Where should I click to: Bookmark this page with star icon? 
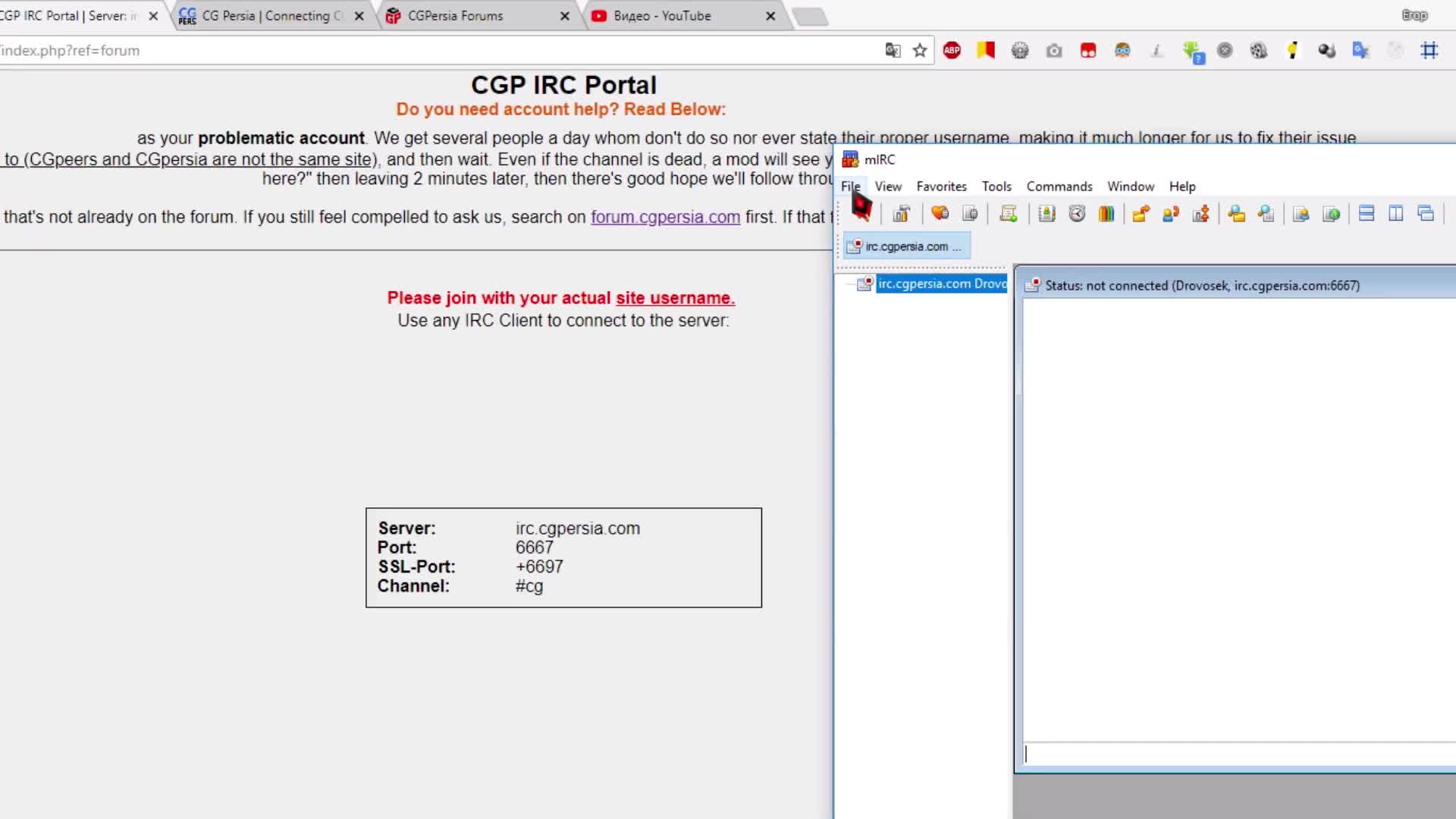pos(920,51)
